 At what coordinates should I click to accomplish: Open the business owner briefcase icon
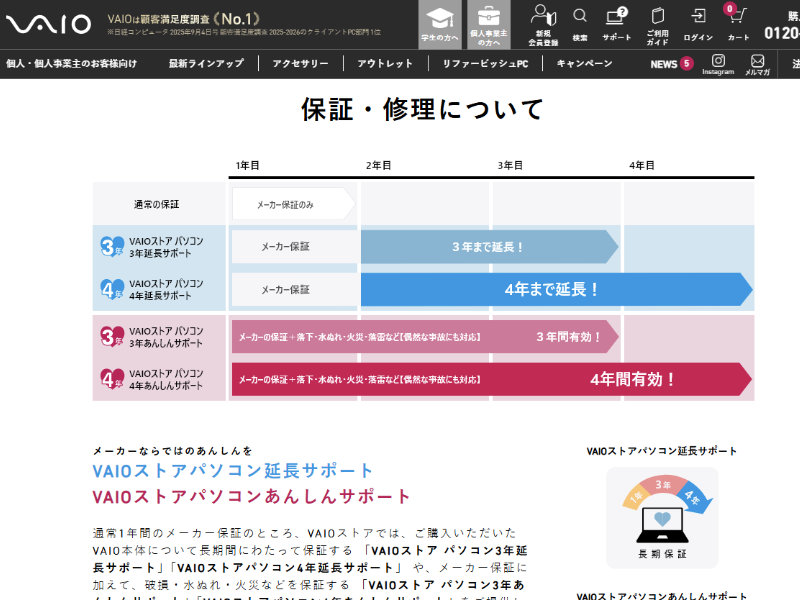tap(489, 25)
